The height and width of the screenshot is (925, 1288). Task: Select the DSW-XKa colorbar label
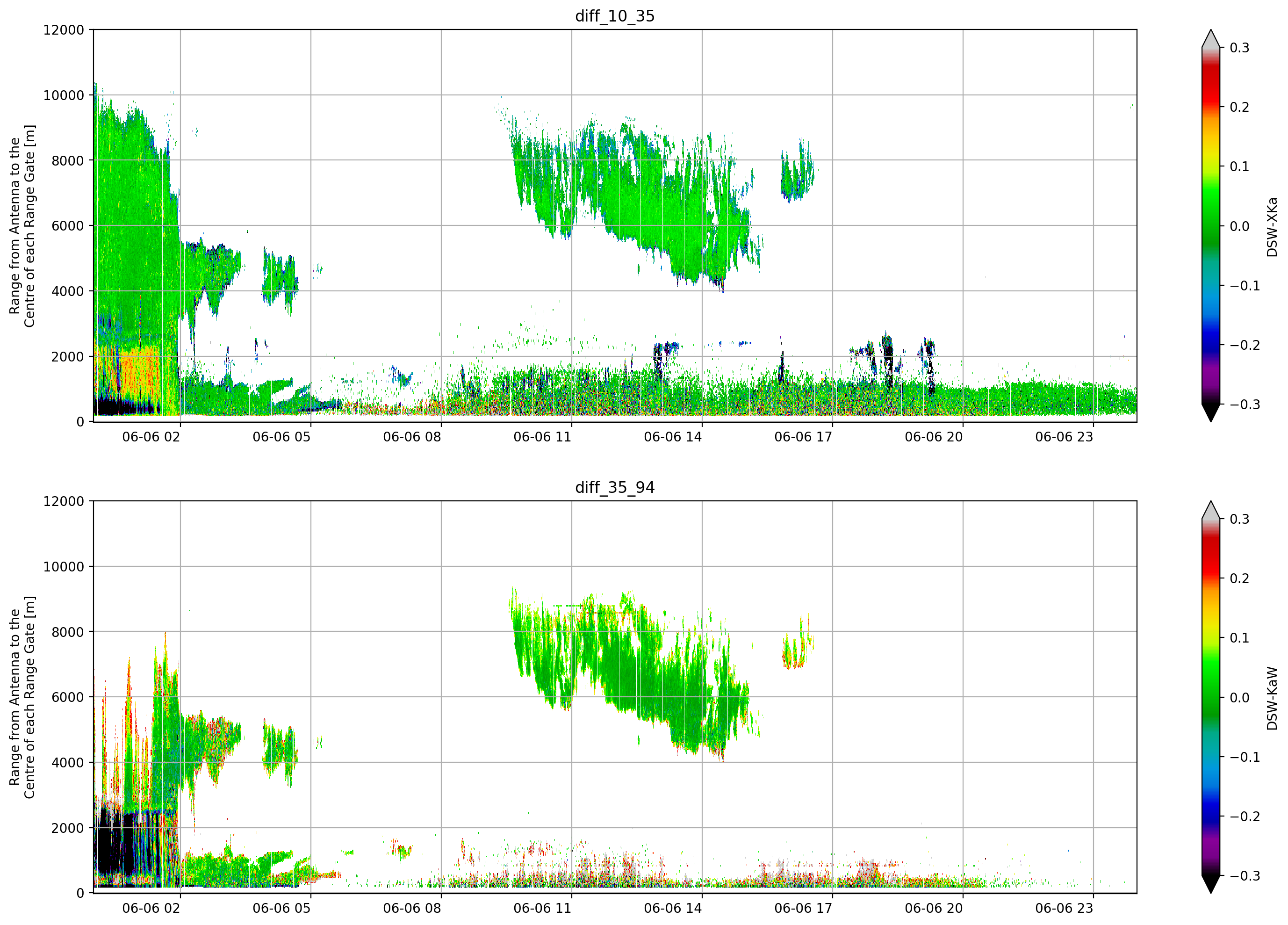click(x=1272, y=227)
